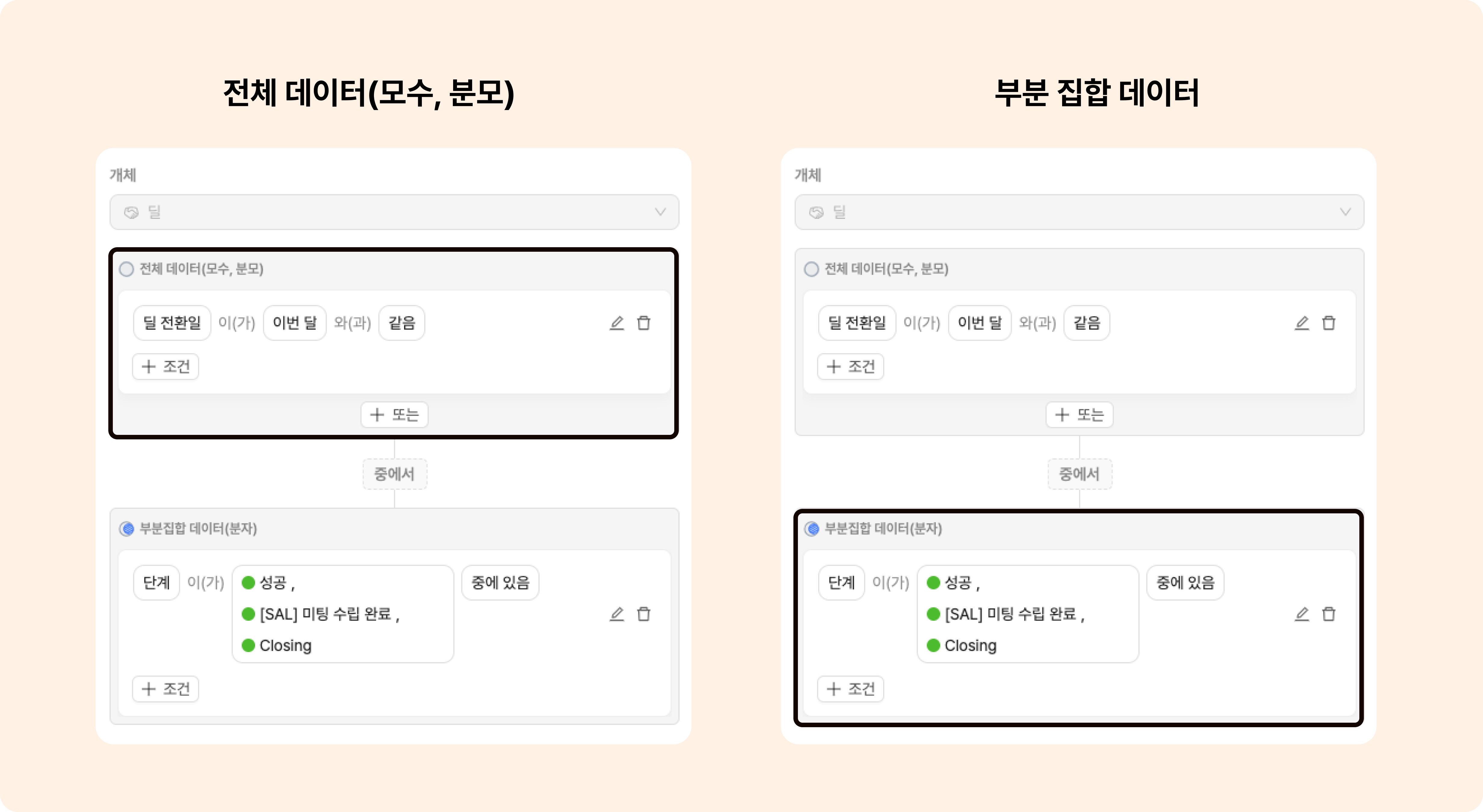Click the 중에 있음 operator chip in left panel
Screen dimensions: 1483x812
[x=500, y=582]
